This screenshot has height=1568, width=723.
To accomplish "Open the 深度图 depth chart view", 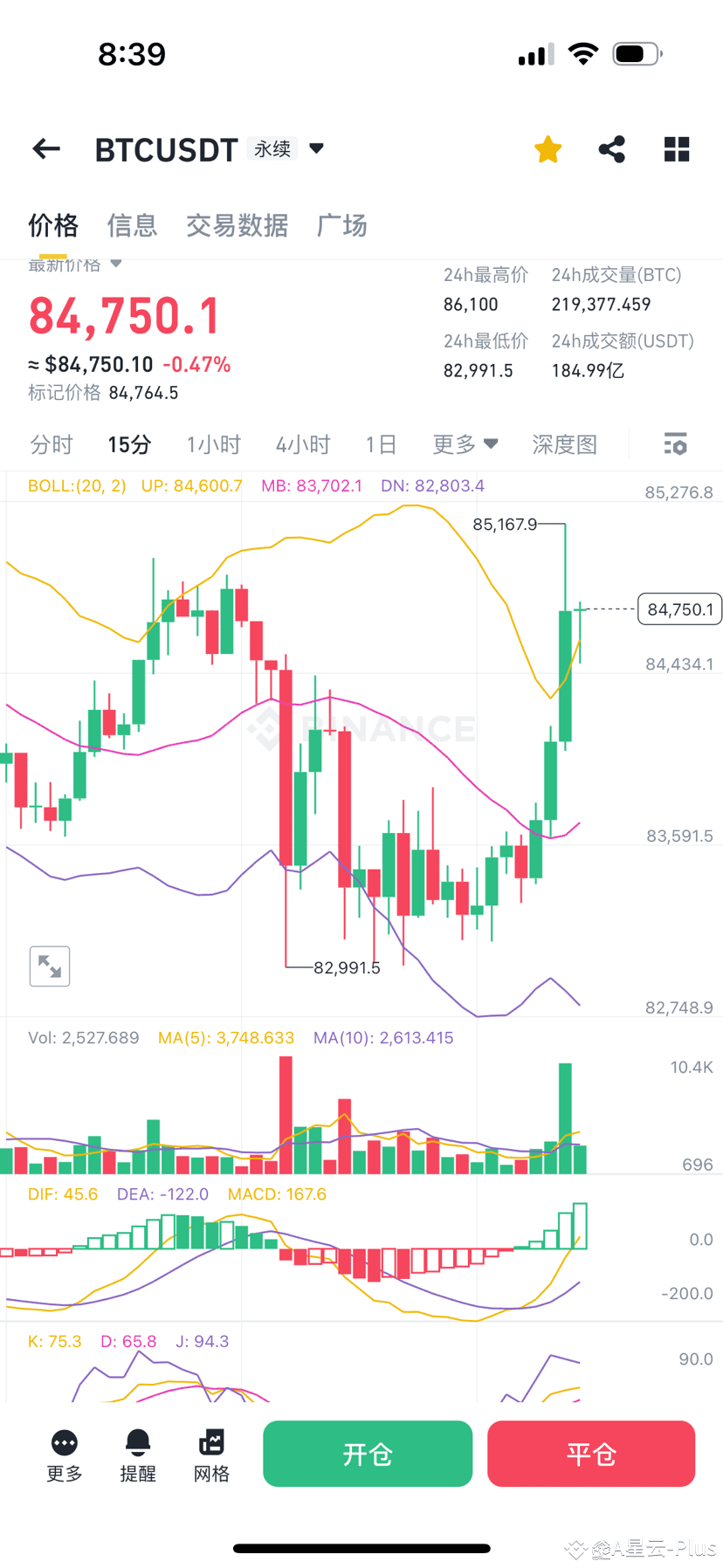I will (x=564, y=444).
